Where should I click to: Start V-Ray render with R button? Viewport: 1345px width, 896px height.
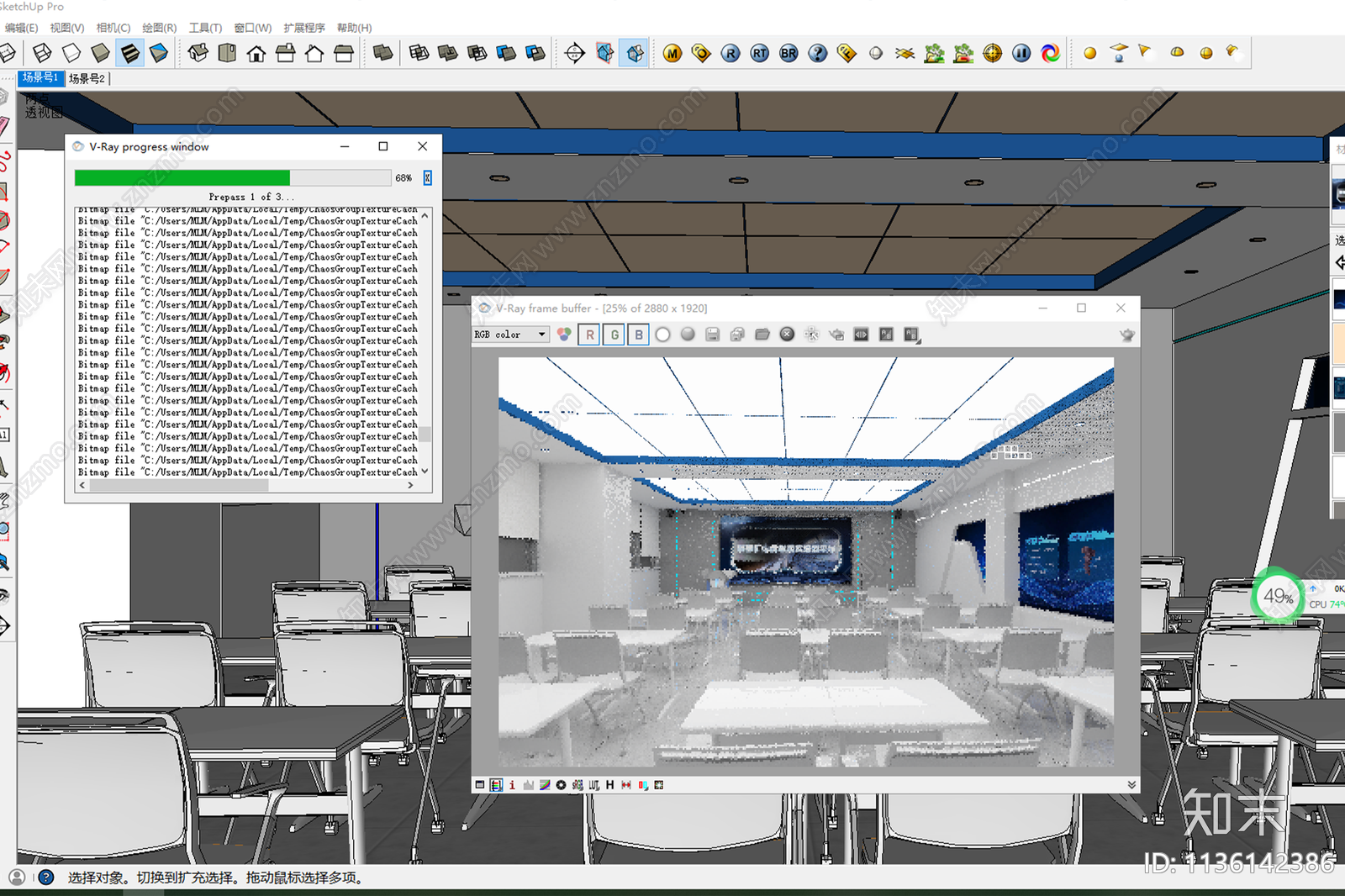tap(731, 53)
